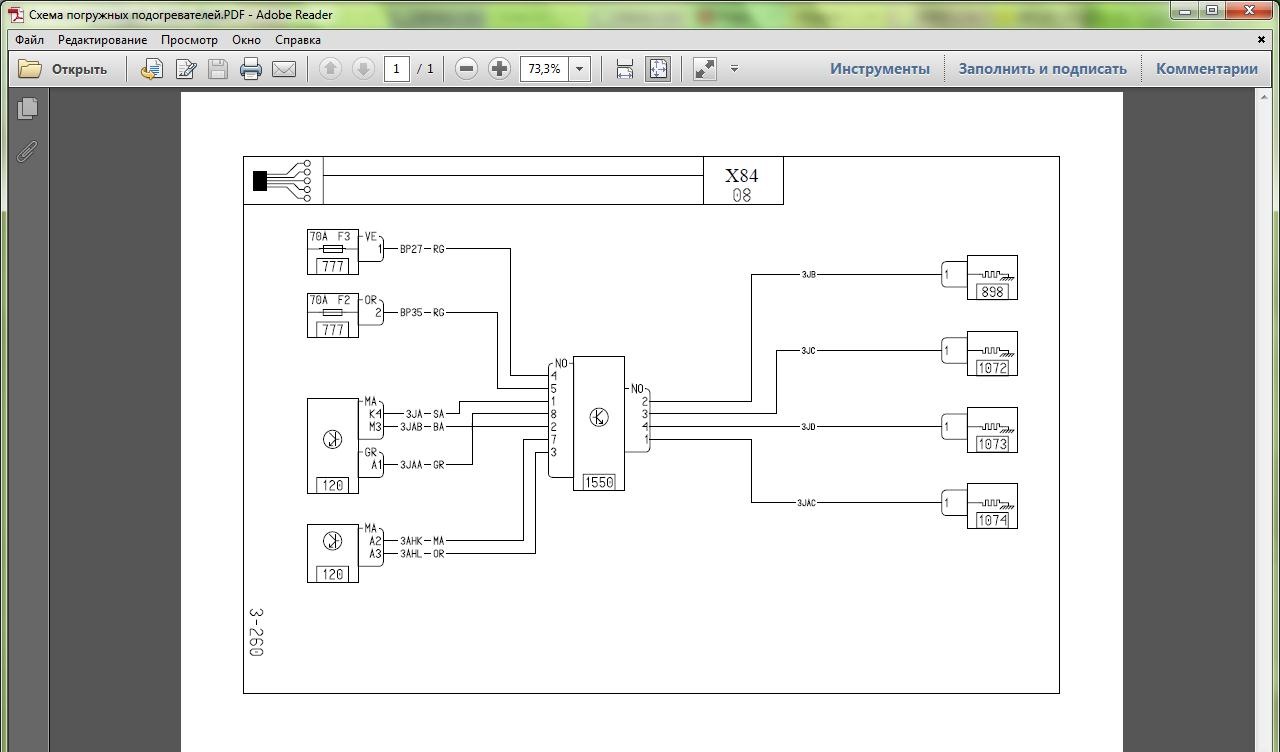This screenshot has height=752, width=1280.
Task: Click wire label 3JAC
Action: [x=806, y=503]
